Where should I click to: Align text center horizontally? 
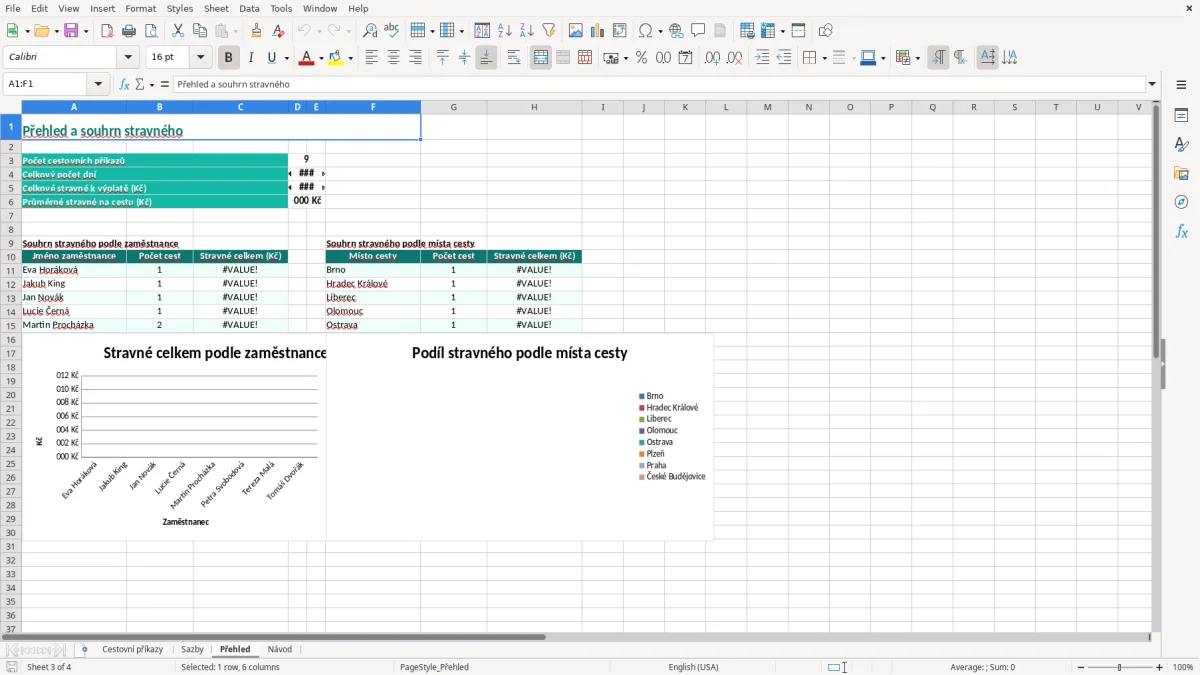394,58
